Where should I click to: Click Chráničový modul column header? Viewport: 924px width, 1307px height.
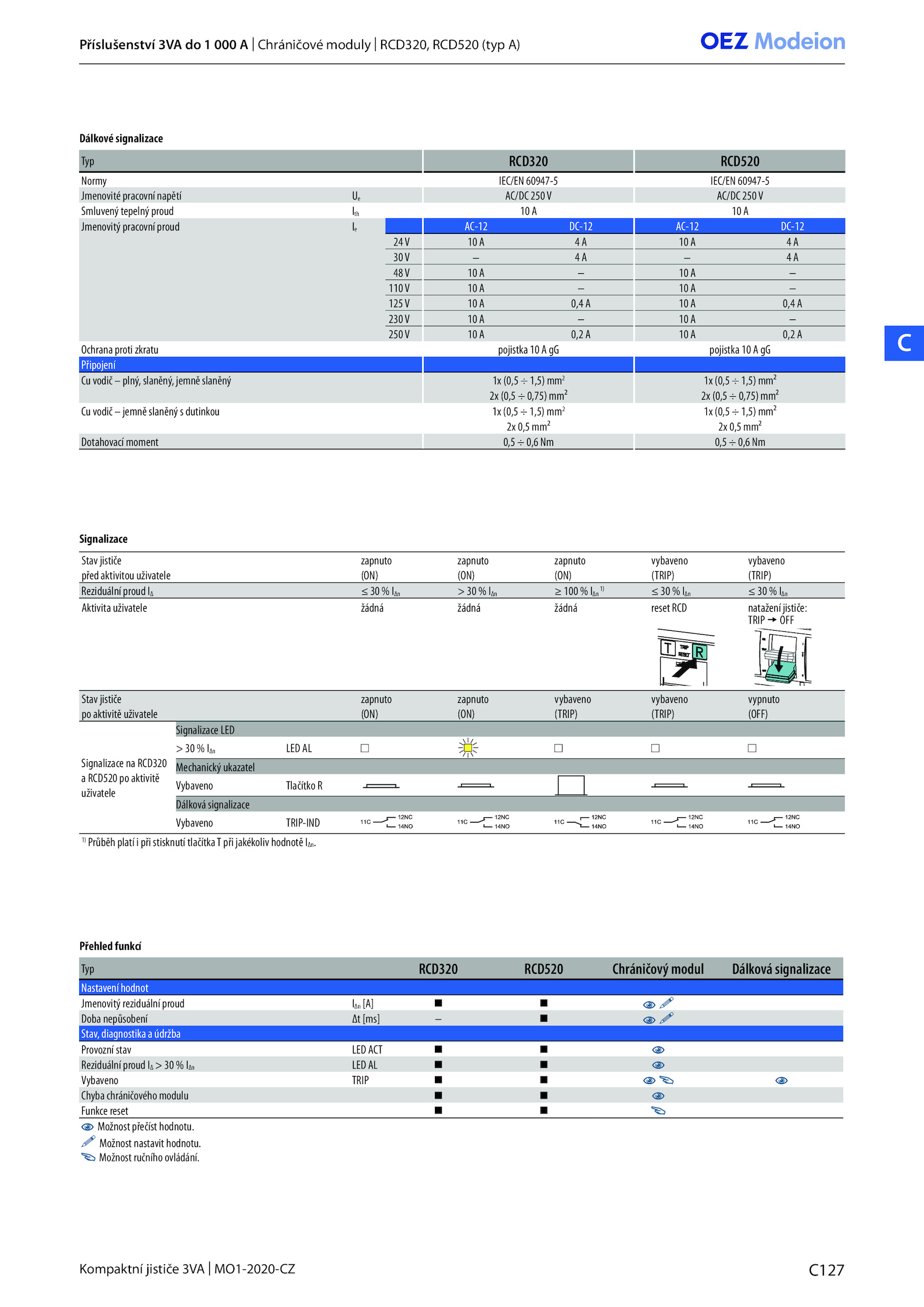pos(658,969)
